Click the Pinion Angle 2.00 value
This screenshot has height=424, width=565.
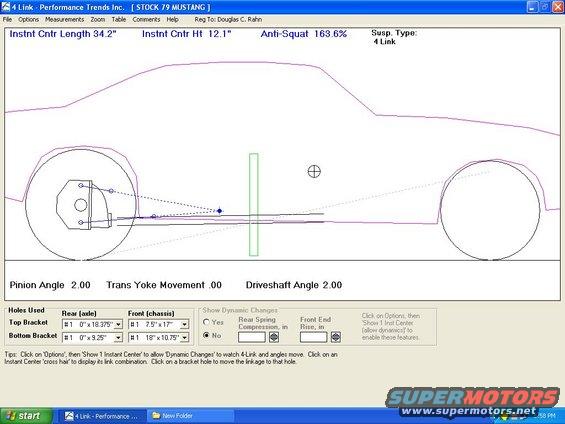click(50, 285)
